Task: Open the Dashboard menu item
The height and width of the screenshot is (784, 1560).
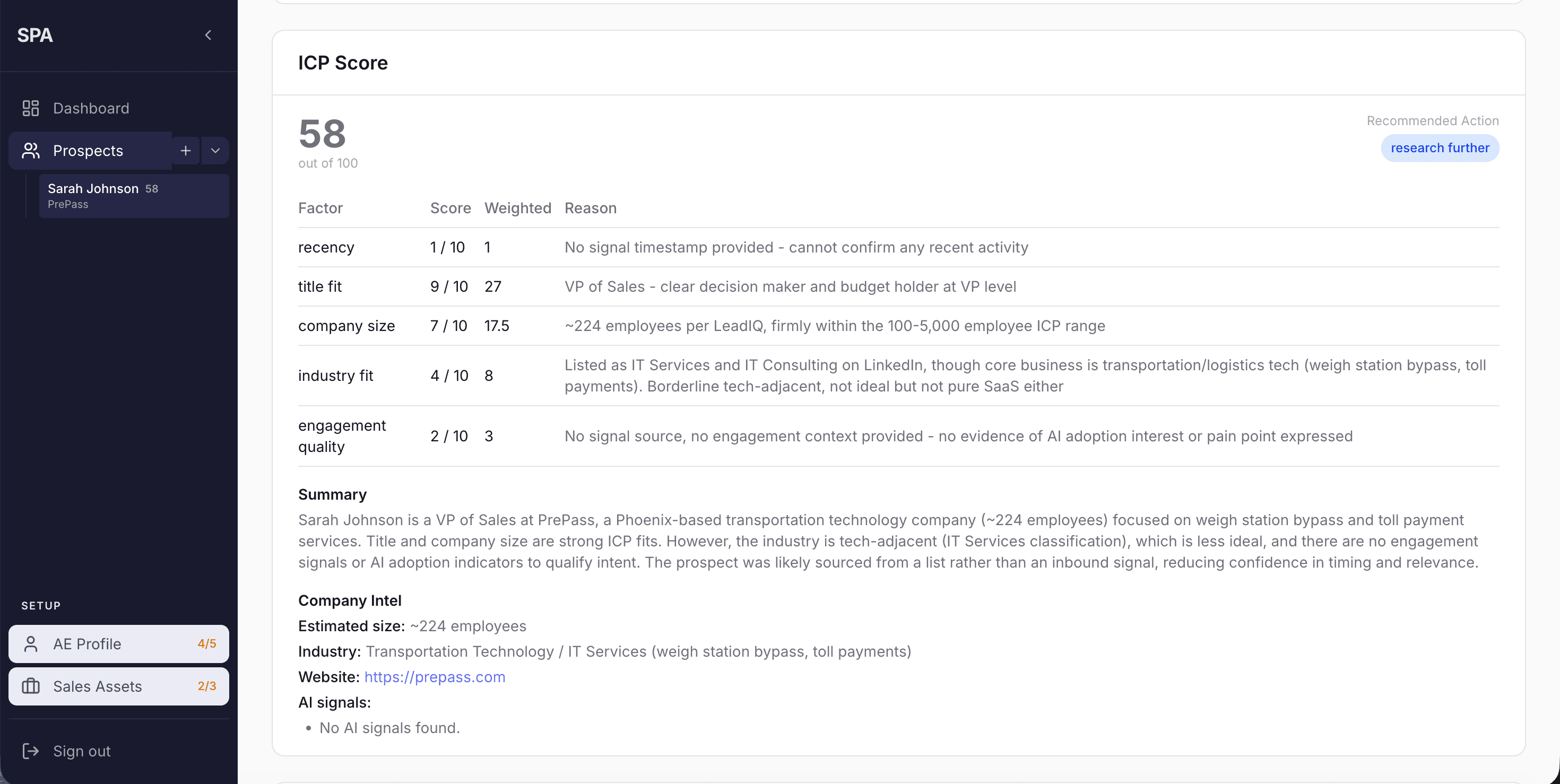Action: tap(91, 108)
